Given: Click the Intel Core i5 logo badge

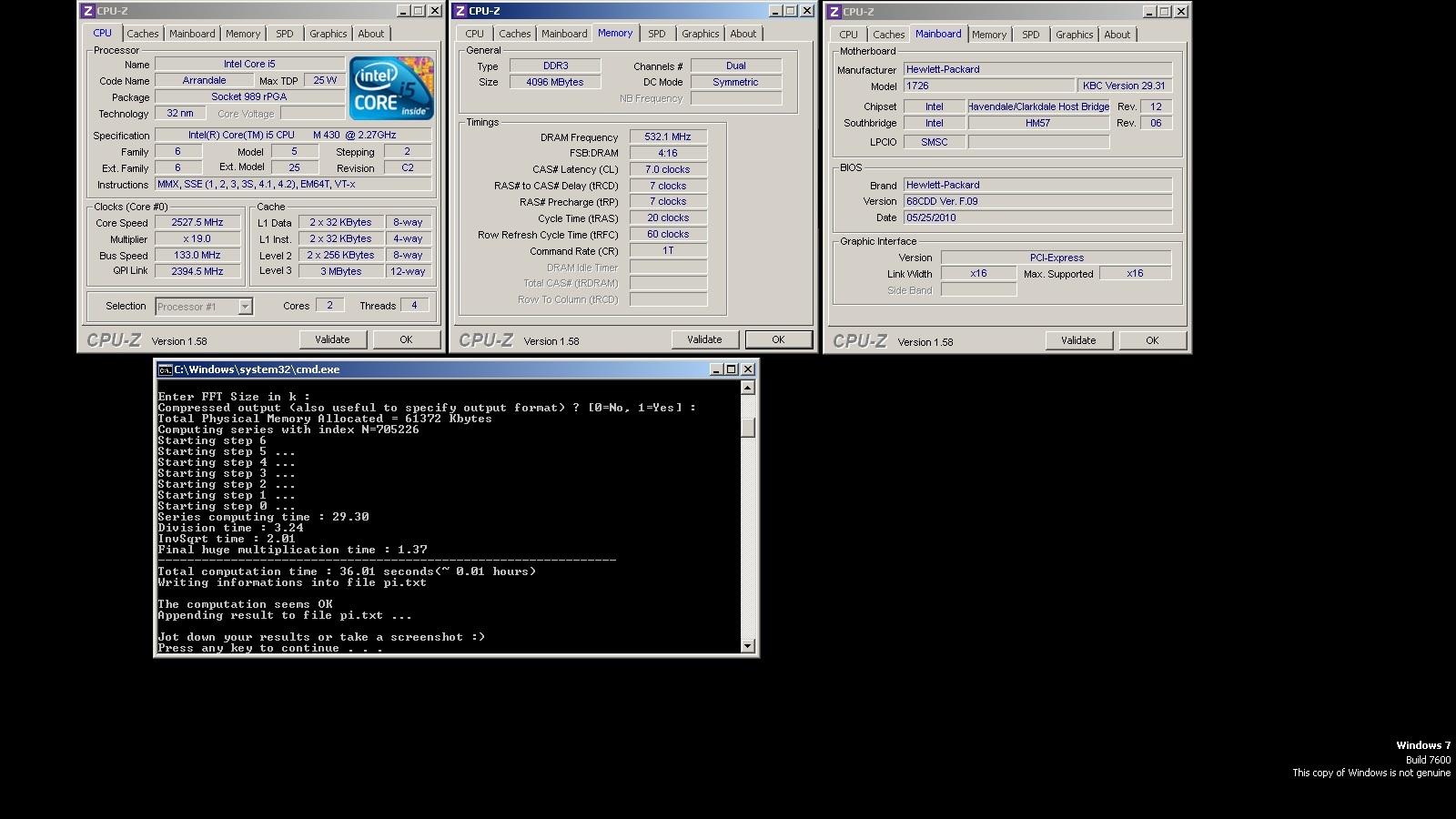Looking at the screenshot, I should (x=391, y=88).
